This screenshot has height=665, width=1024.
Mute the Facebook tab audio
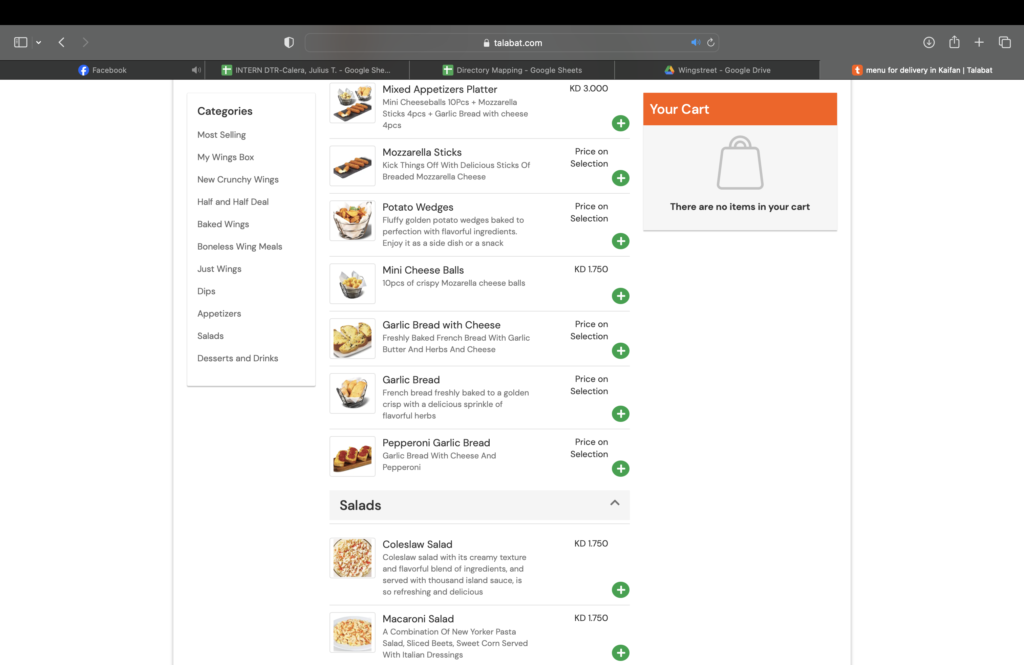[196, 70]
